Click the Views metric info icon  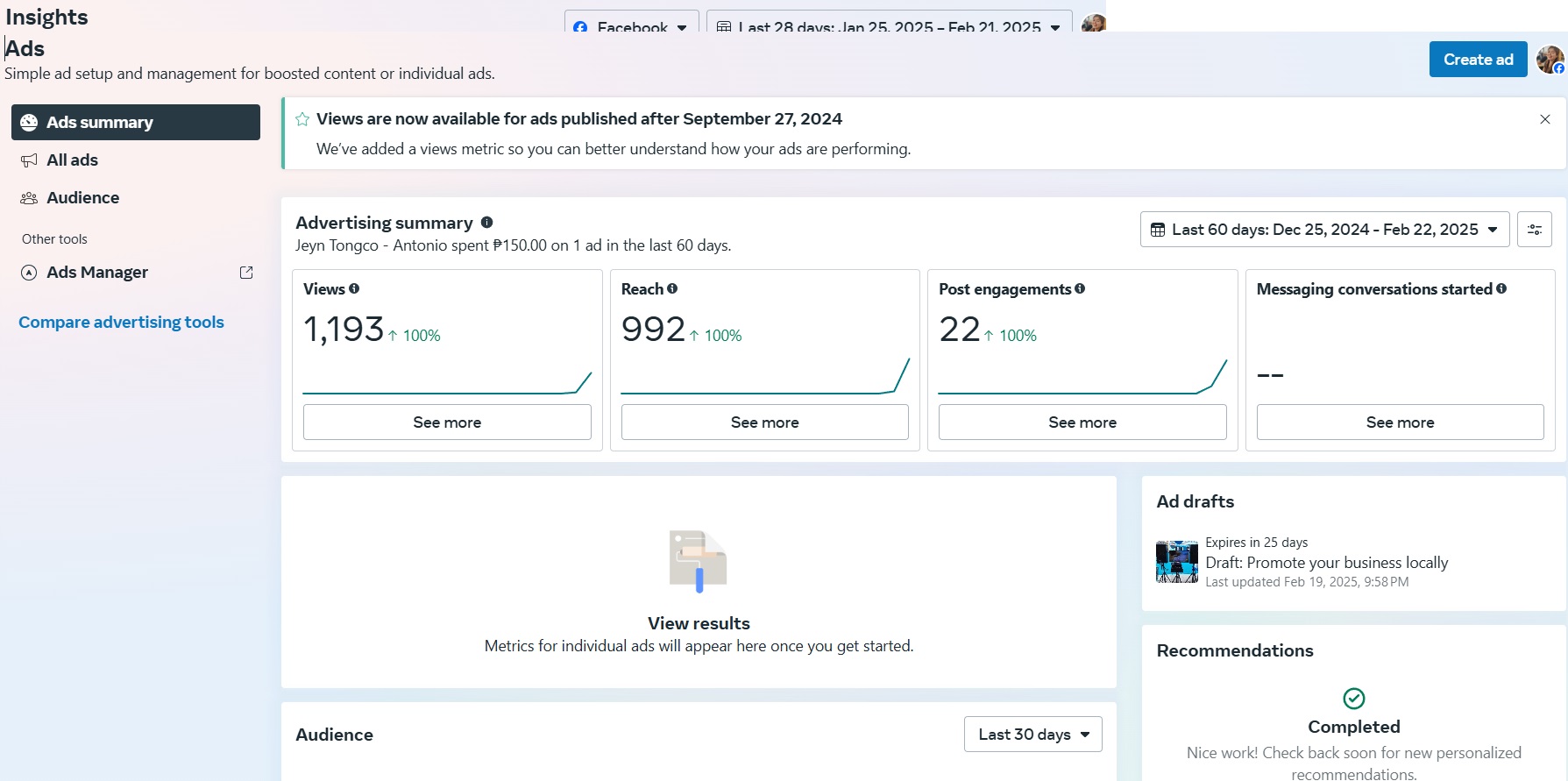(x=354, y=288)
